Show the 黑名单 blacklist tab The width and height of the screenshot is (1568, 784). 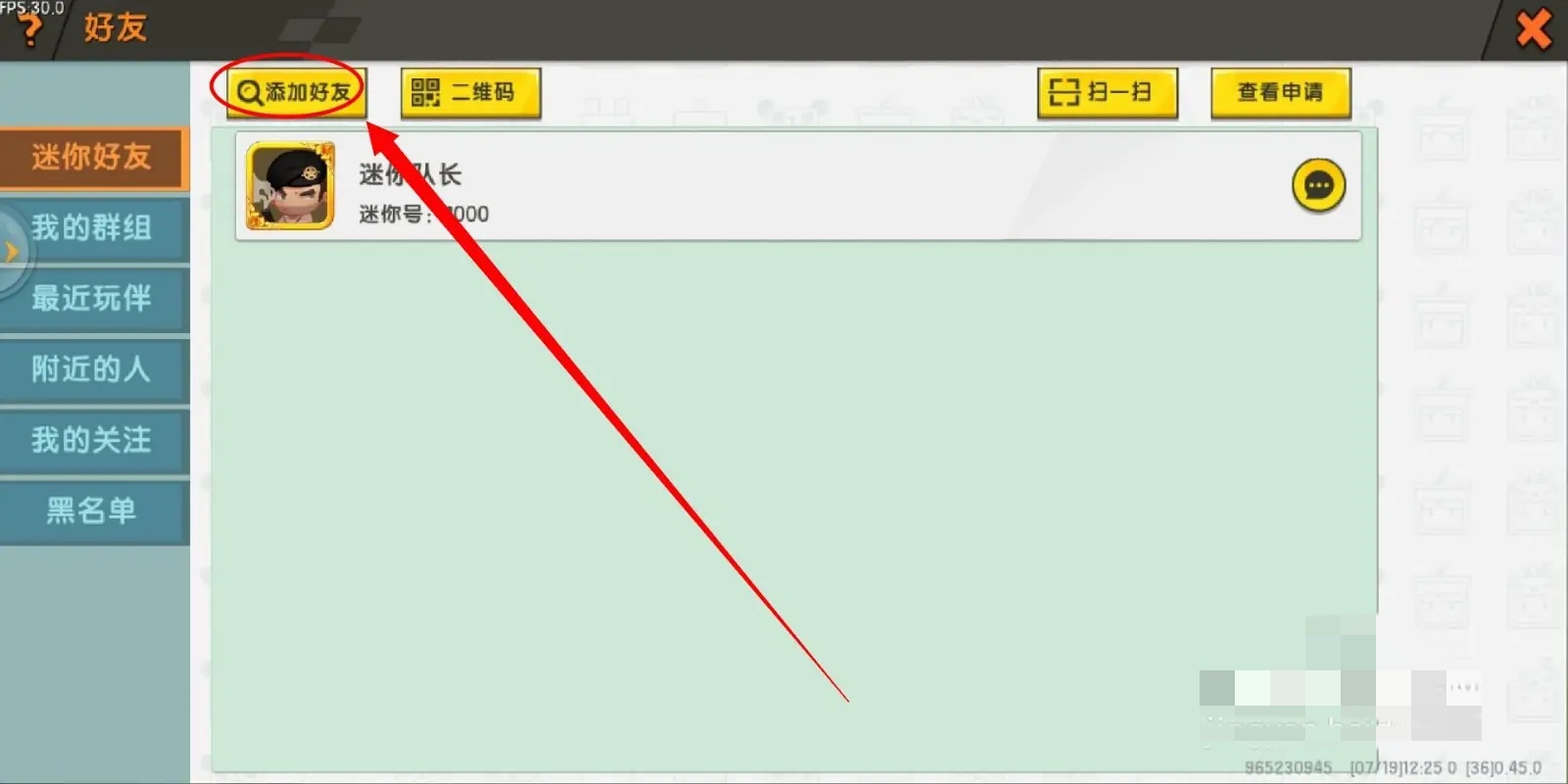point(93,511)
